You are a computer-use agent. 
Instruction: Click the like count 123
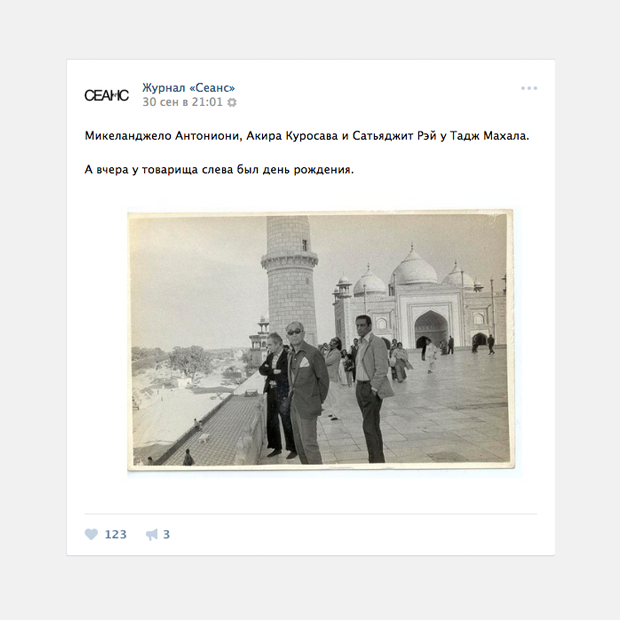pyautogui.click(x=115, y=535)
